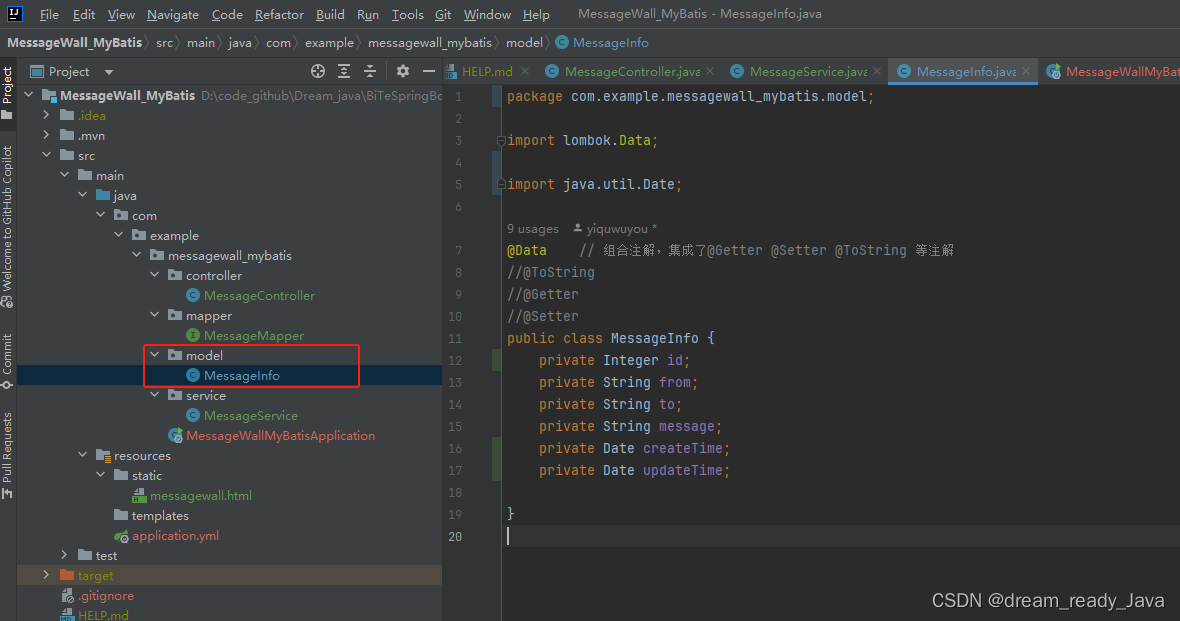1180x621 pixels.
Task: Fold the import block at line 3
Action: (500, 140)
